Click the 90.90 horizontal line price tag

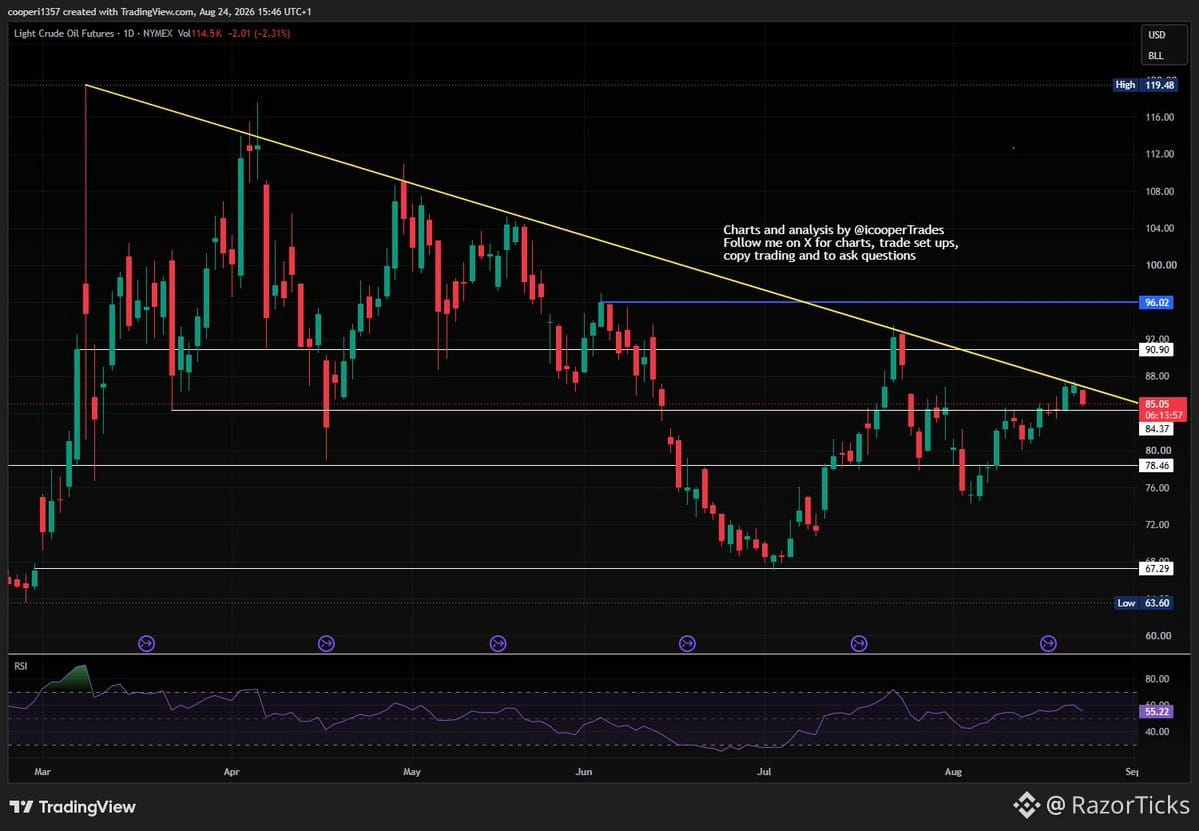click(x=1158, y=349)
